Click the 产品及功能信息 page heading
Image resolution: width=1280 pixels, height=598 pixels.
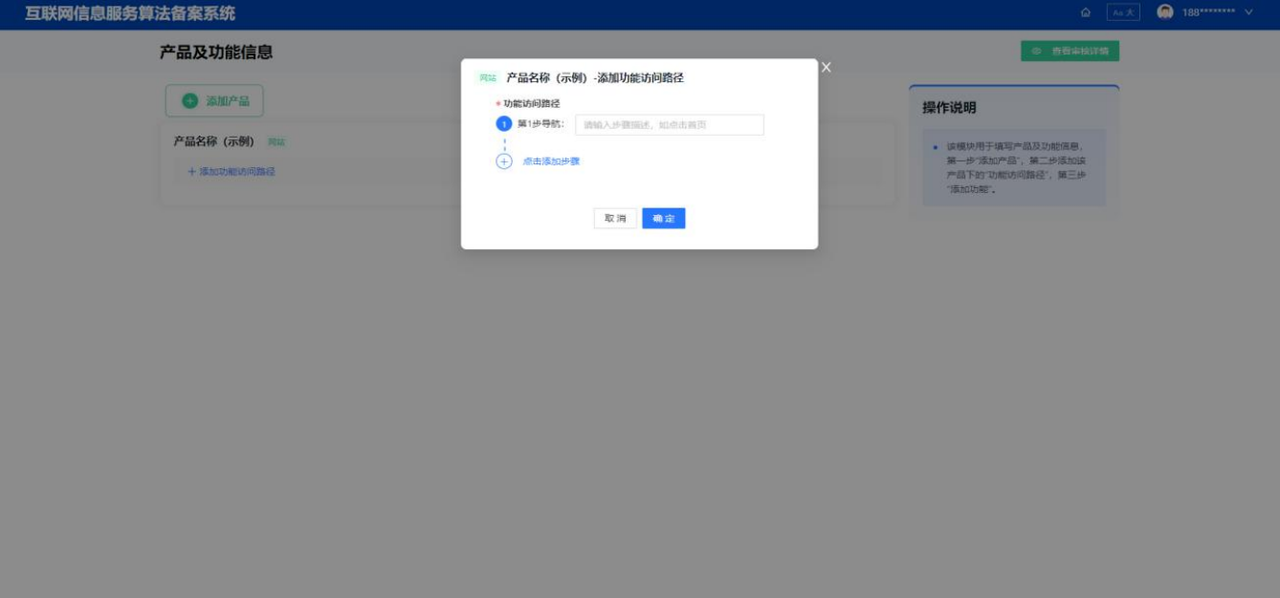[216, 52]
